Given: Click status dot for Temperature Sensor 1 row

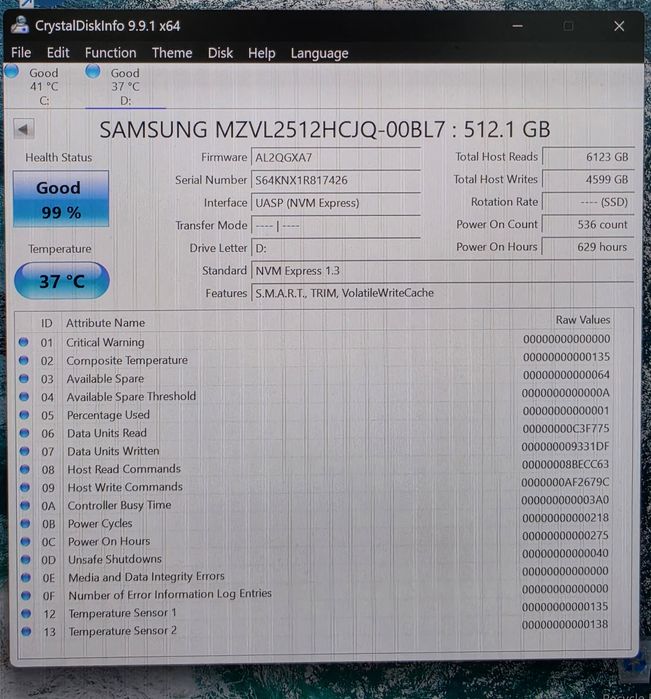Looking at the screenshot, I should 26,613.
